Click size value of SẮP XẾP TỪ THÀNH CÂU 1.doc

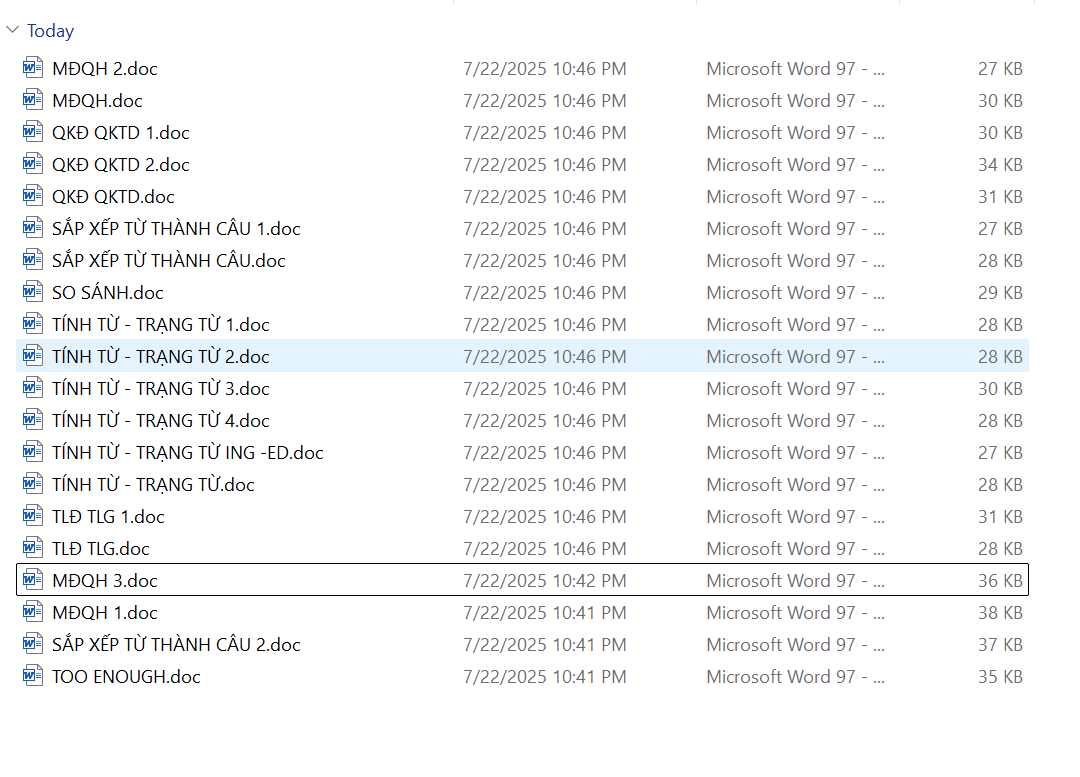tap(1000, 229)
